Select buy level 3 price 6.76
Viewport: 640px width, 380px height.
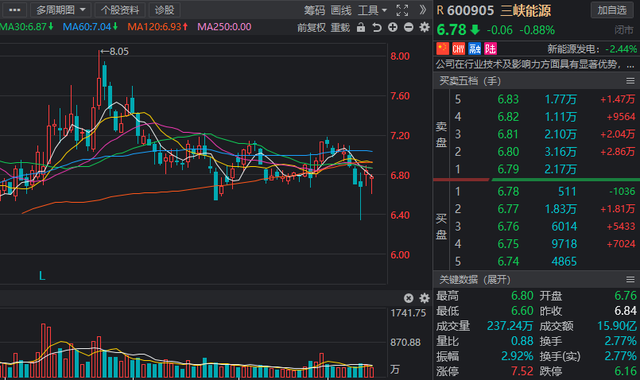pos(508,227)
